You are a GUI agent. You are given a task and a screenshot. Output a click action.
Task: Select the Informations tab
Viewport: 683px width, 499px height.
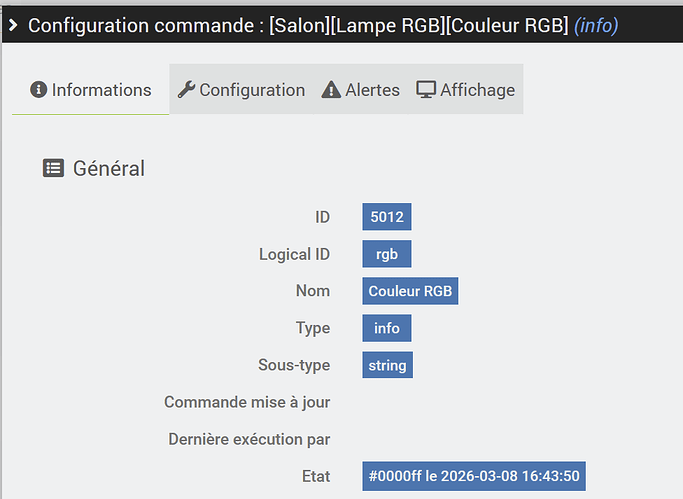point(91,90)
